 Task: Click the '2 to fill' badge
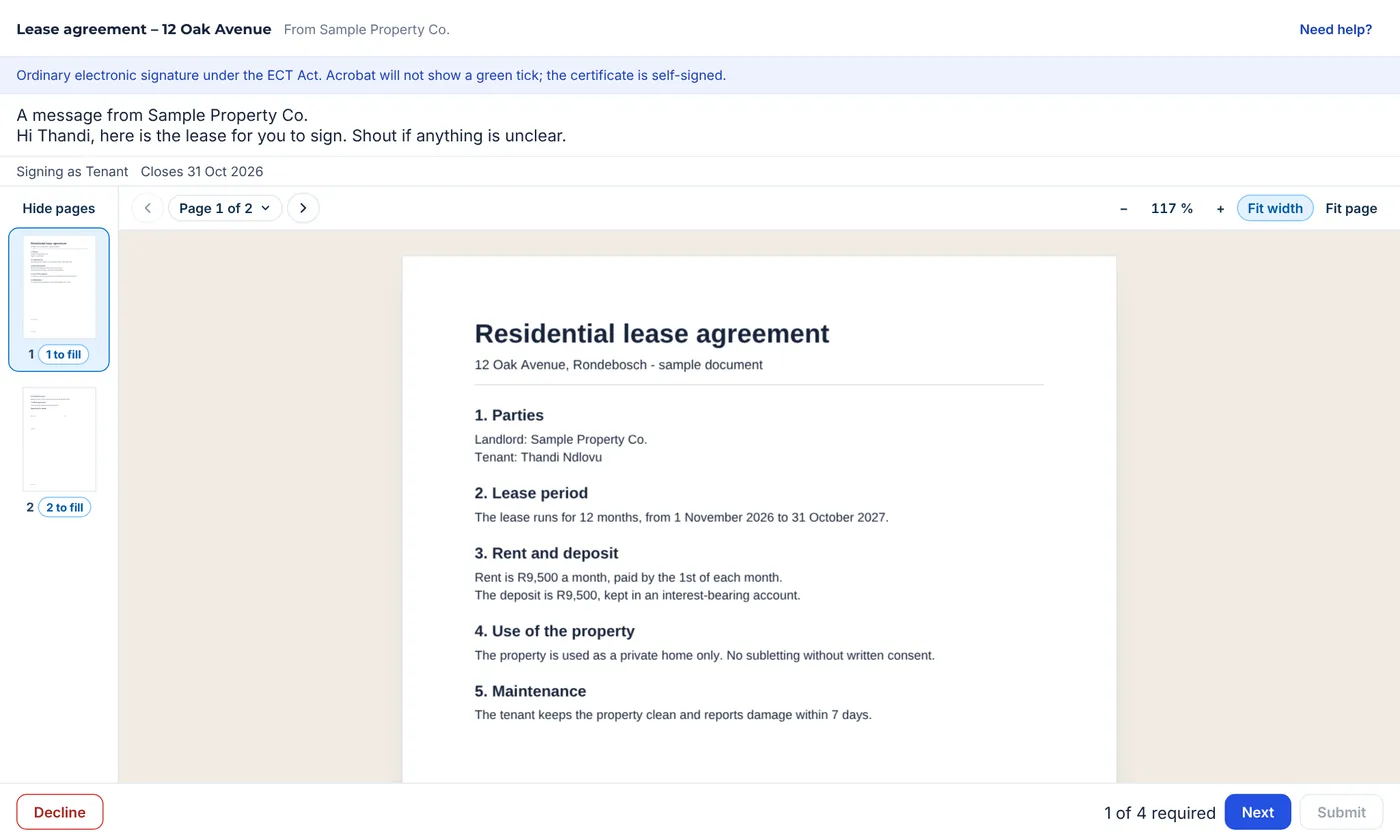click(64, 507)
